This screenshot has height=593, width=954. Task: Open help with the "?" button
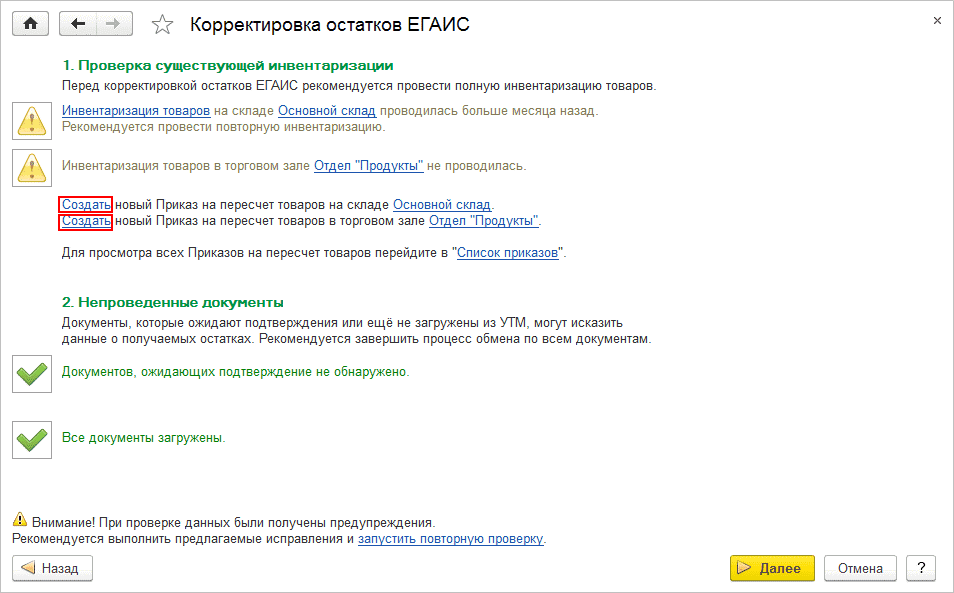(x=920, y=568)
